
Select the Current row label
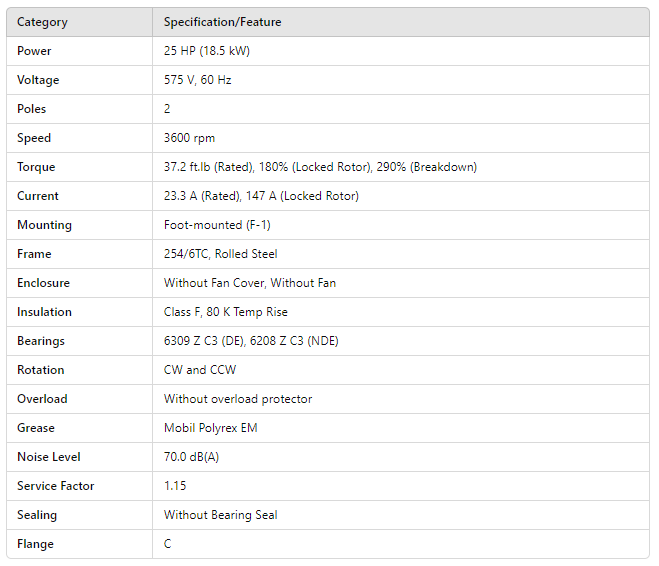[38, 196]
